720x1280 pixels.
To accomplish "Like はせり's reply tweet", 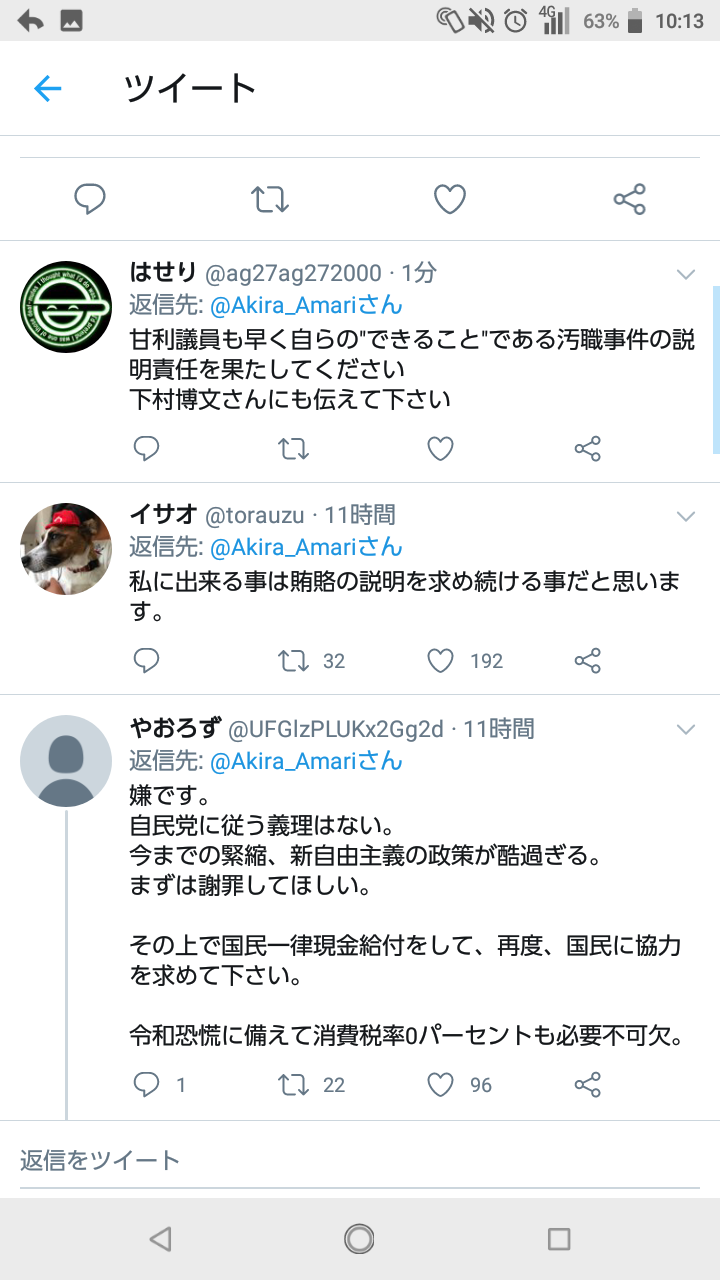I will coord(441,449).
